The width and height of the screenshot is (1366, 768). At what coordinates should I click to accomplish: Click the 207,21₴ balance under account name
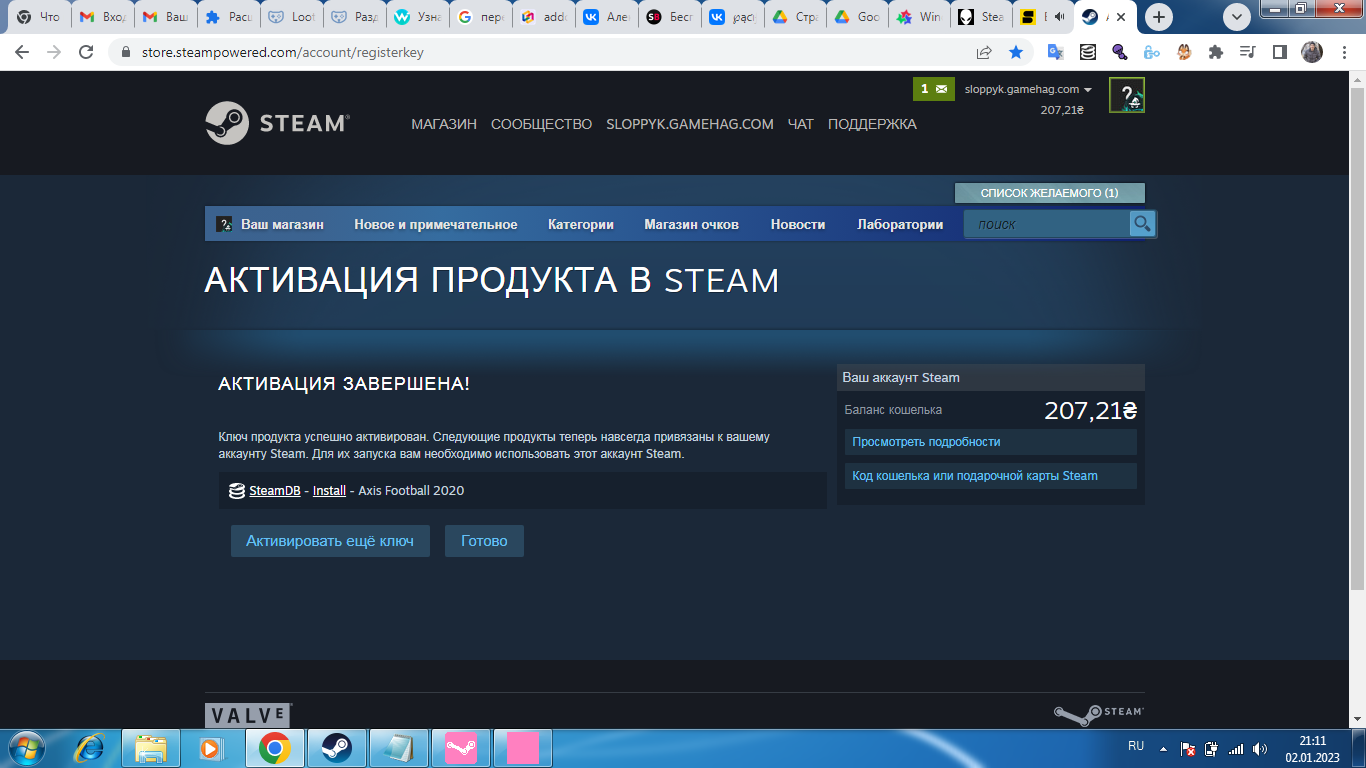coord(1062,110)
